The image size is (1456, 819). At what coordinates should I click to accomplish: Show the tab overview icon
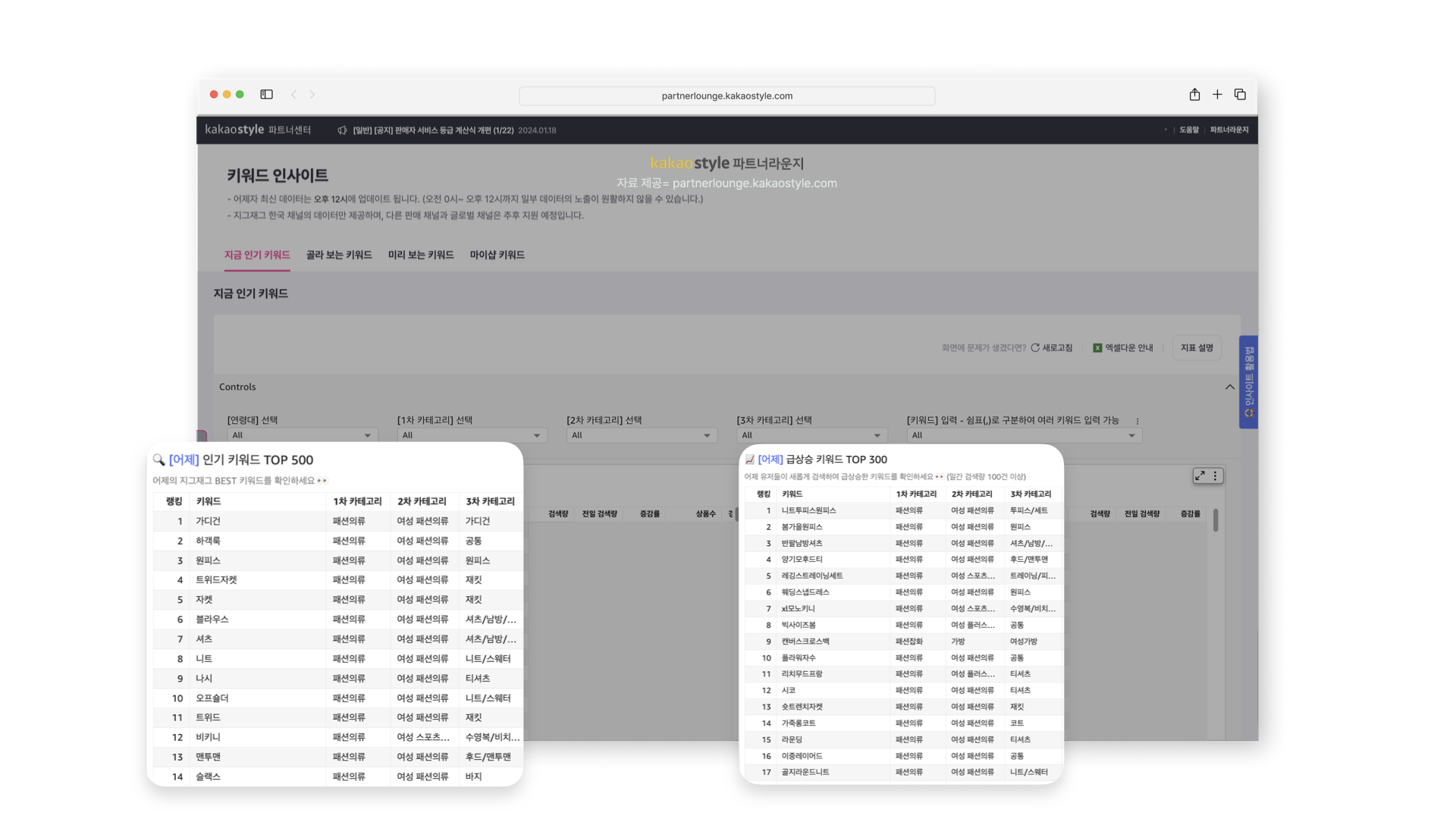click(1240, 95)
